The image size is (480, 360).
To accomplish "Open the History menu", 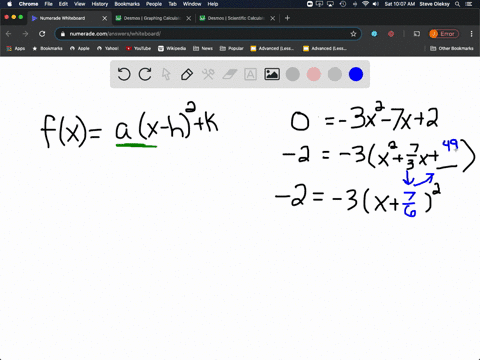I will click(100, 4).
